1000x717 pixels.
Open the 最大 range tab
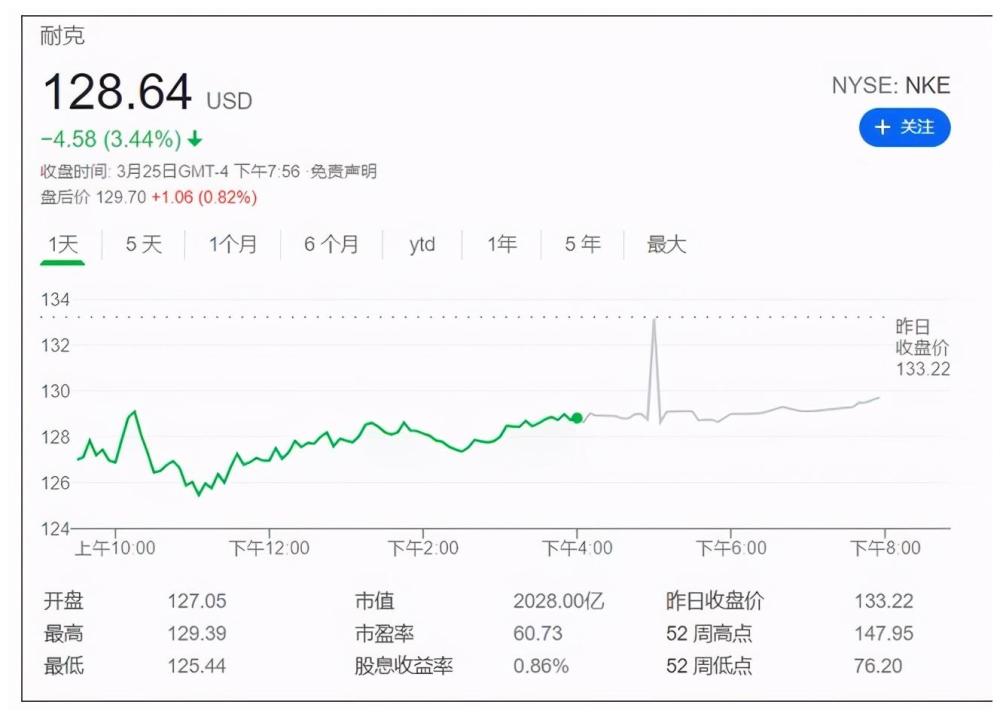point(666,244)
